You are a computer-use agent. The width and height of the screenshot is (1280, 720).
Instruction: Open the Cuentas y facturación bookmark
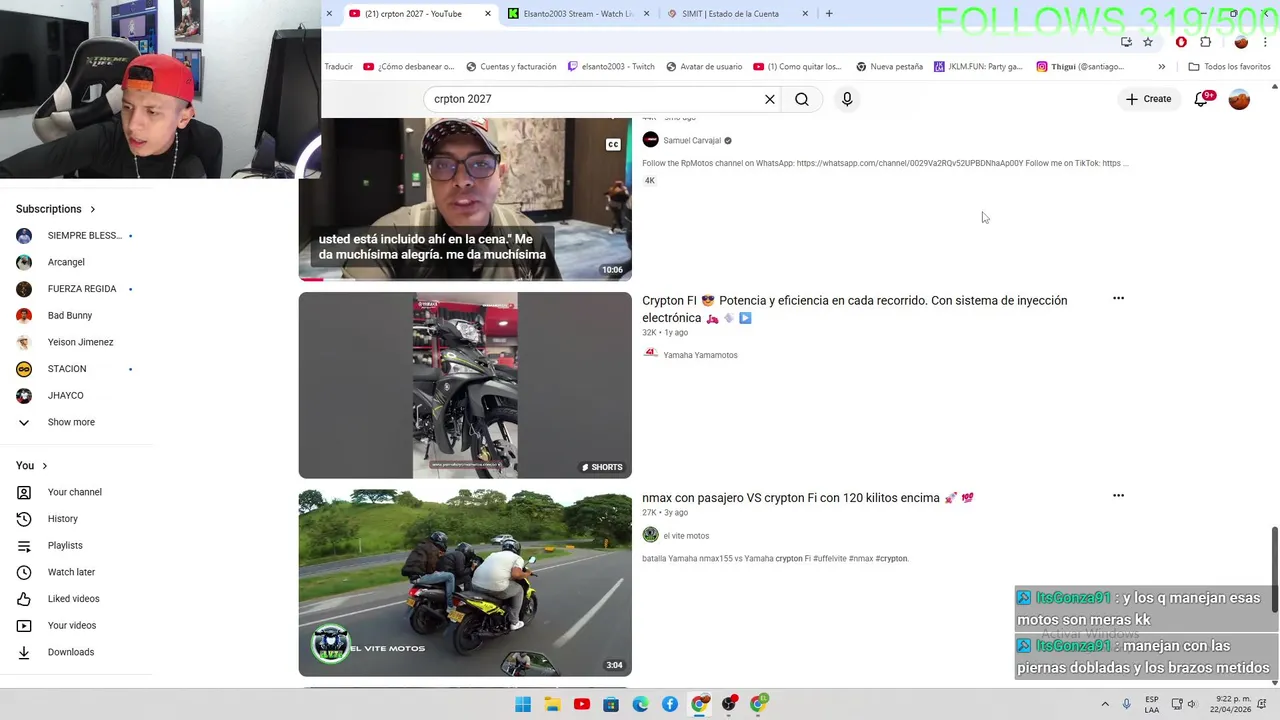(x=511, y=67)
